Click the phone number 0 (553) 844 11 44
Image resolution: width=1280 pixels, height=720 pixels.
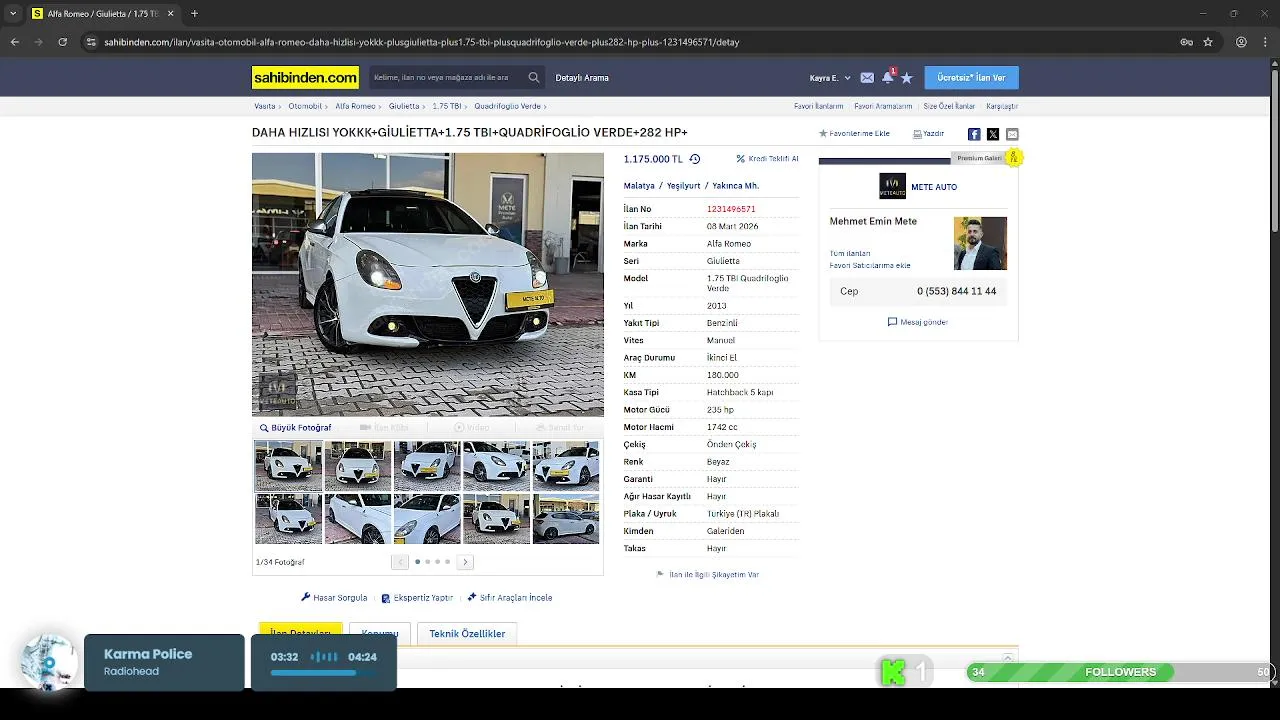pyautogui.click(x=956, y=291)
